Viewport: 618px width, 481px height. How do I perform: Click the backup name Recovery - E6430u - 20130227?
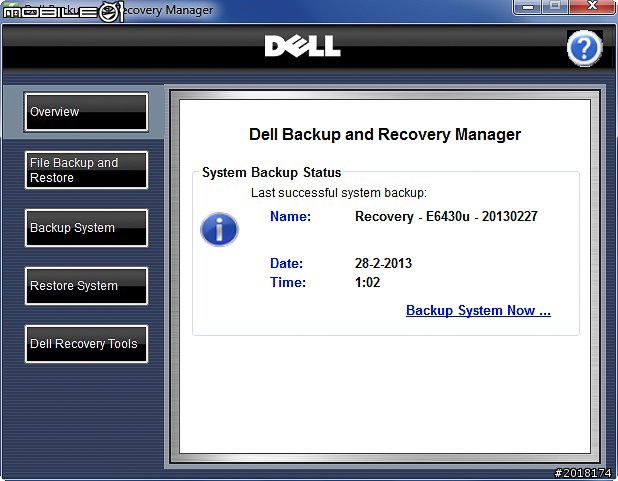pyautogui.click(x=446, y=216)
